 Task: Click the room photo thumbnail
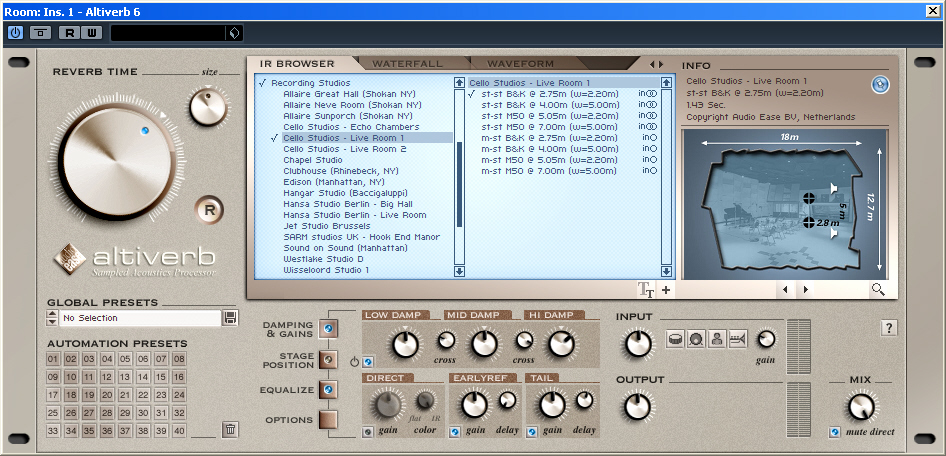pyautogui.click(x=784, y=205)
